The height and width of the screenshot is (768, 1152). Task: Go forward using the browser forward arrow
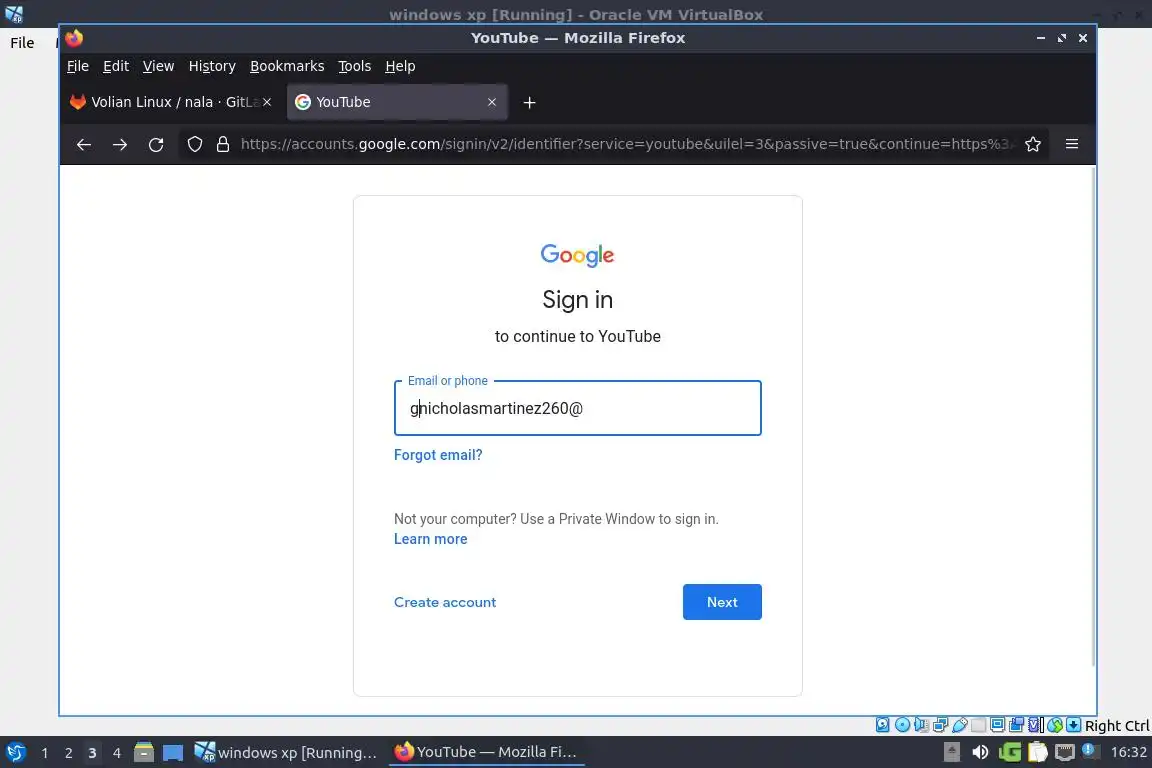(x=120, y=145)
